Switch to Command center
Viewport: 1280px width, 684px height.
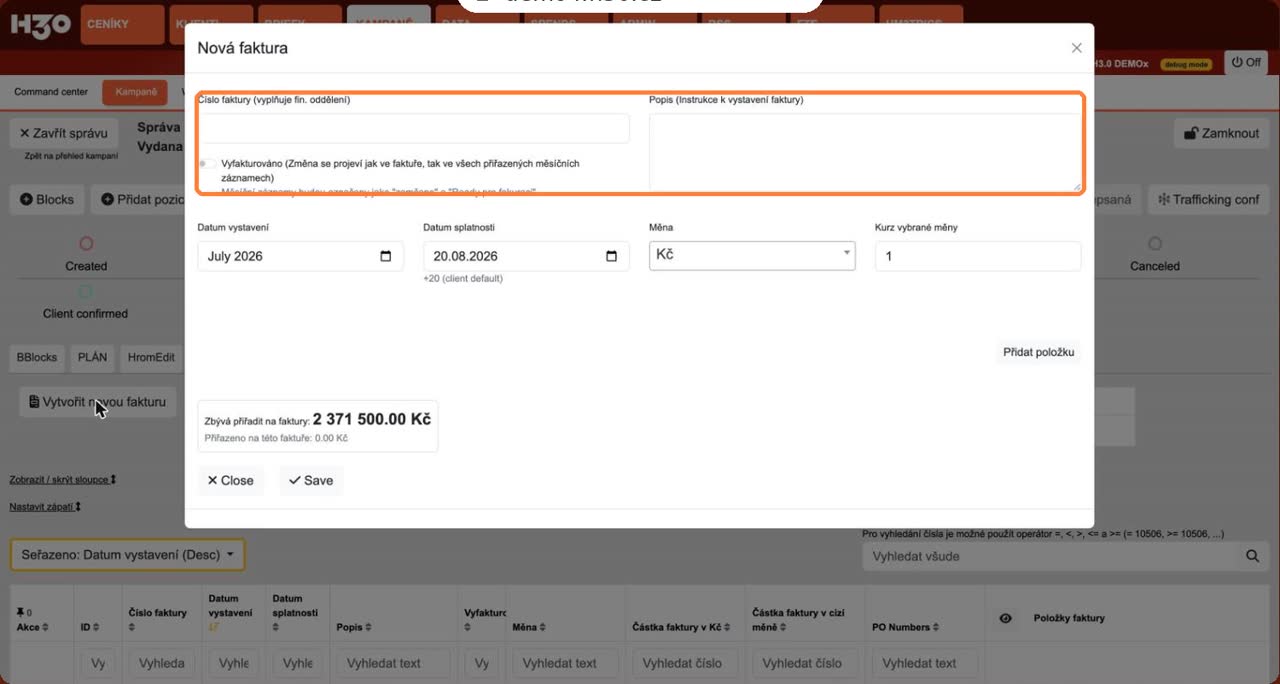pos(51,92)
